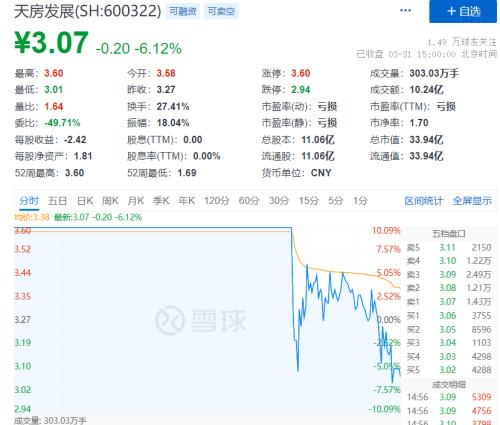This screenshot has height=425, width=500.
Task: Click the 每股收益 value -2.42
Action: (x=75, y=140)
